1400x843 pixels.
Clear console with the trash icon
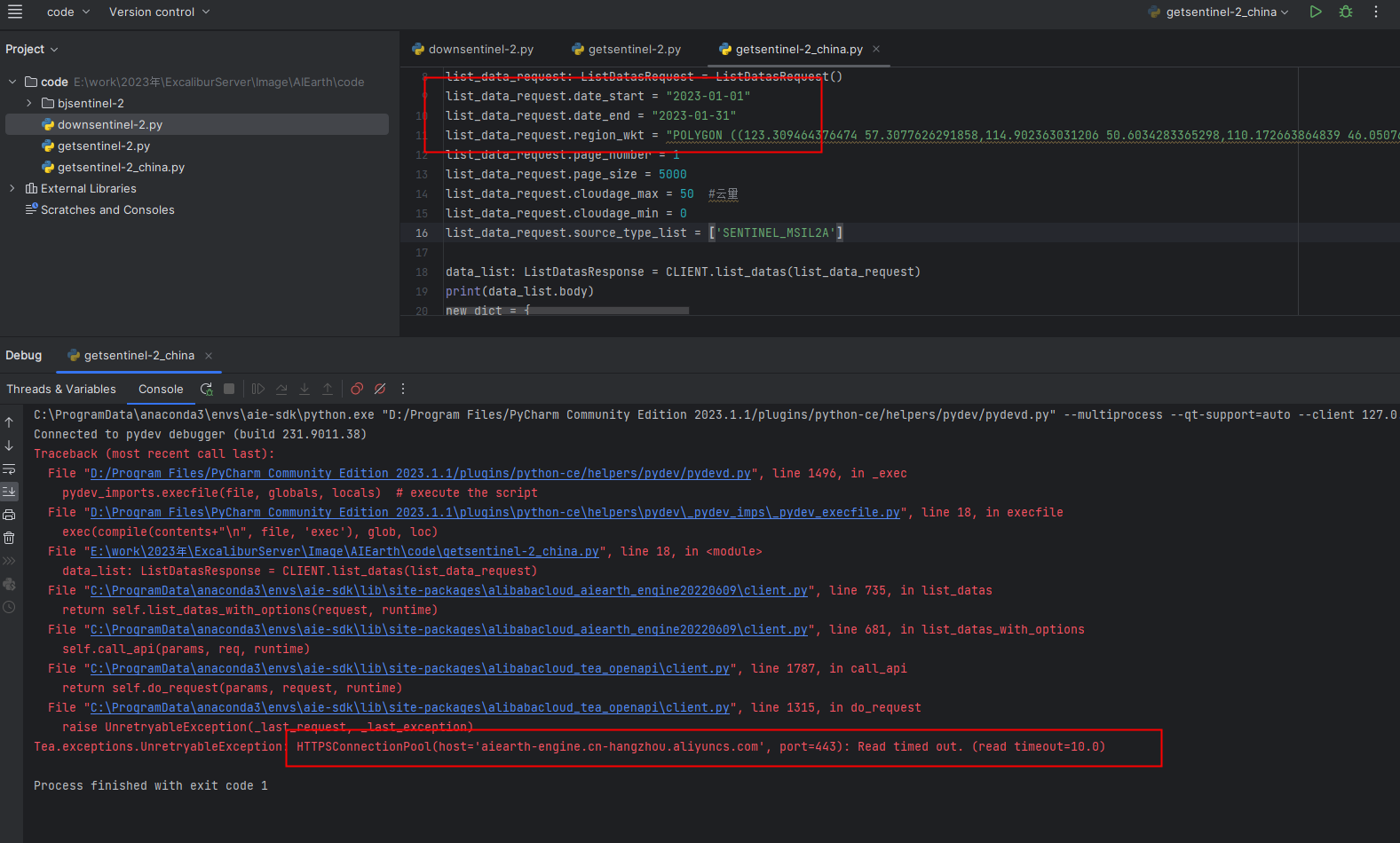9,538
